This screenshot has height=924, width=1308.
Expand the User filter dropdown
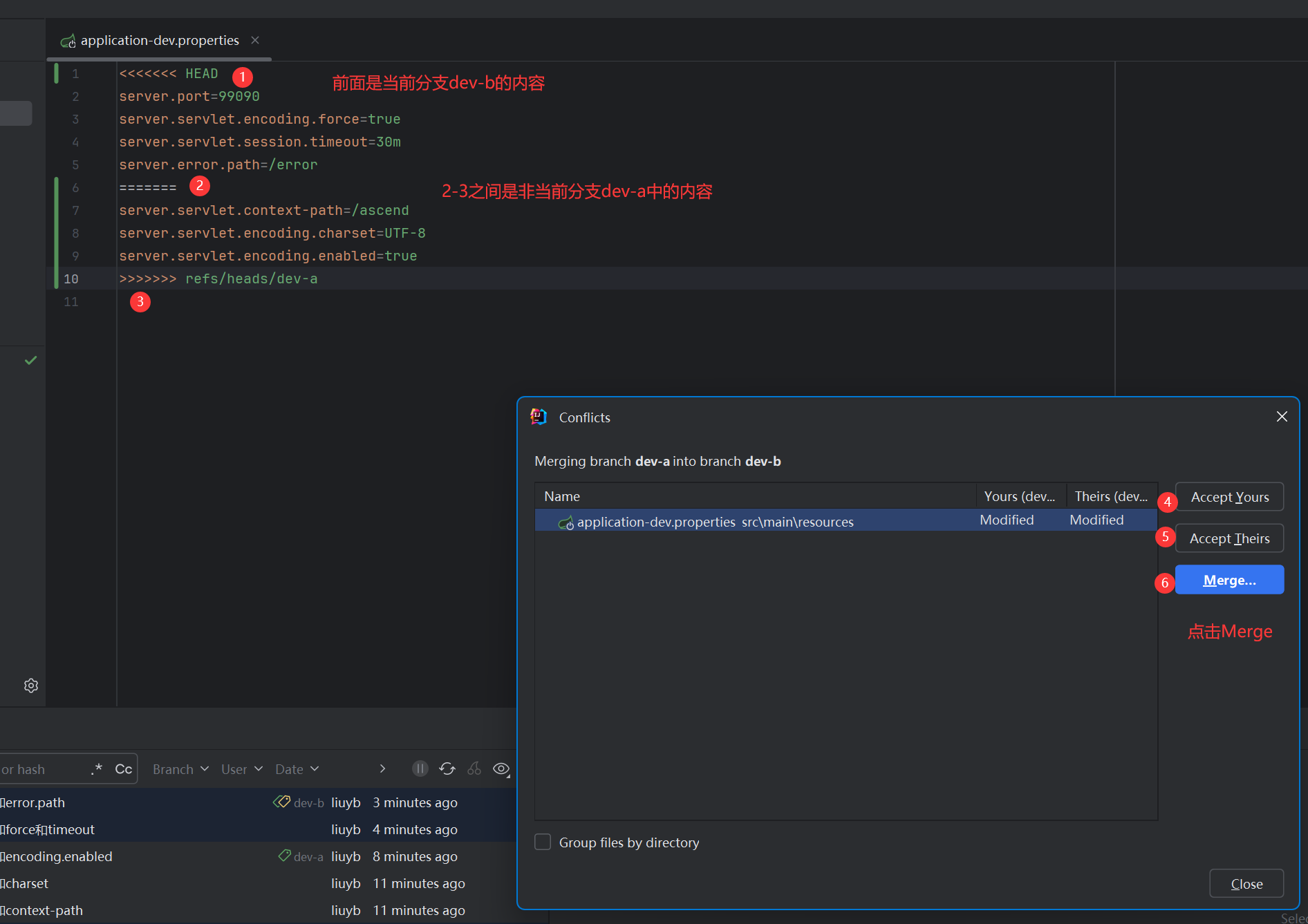click(x=242, y=769)
